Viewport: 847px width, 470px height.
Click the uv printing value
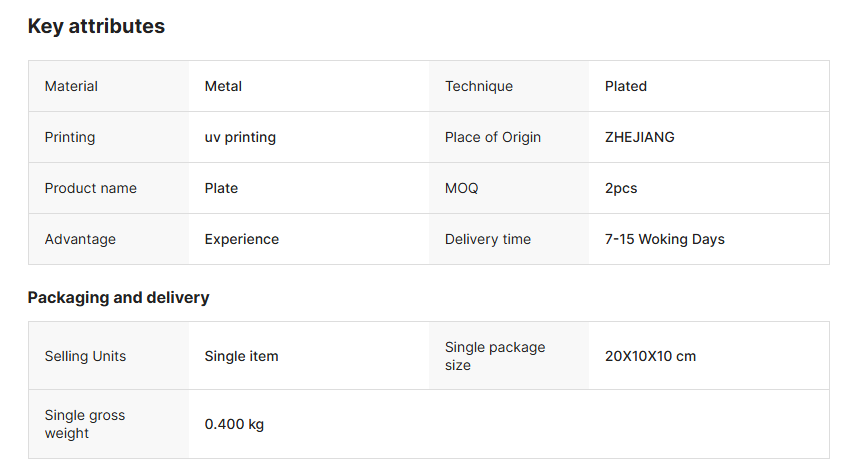click(x=240, y=138)
